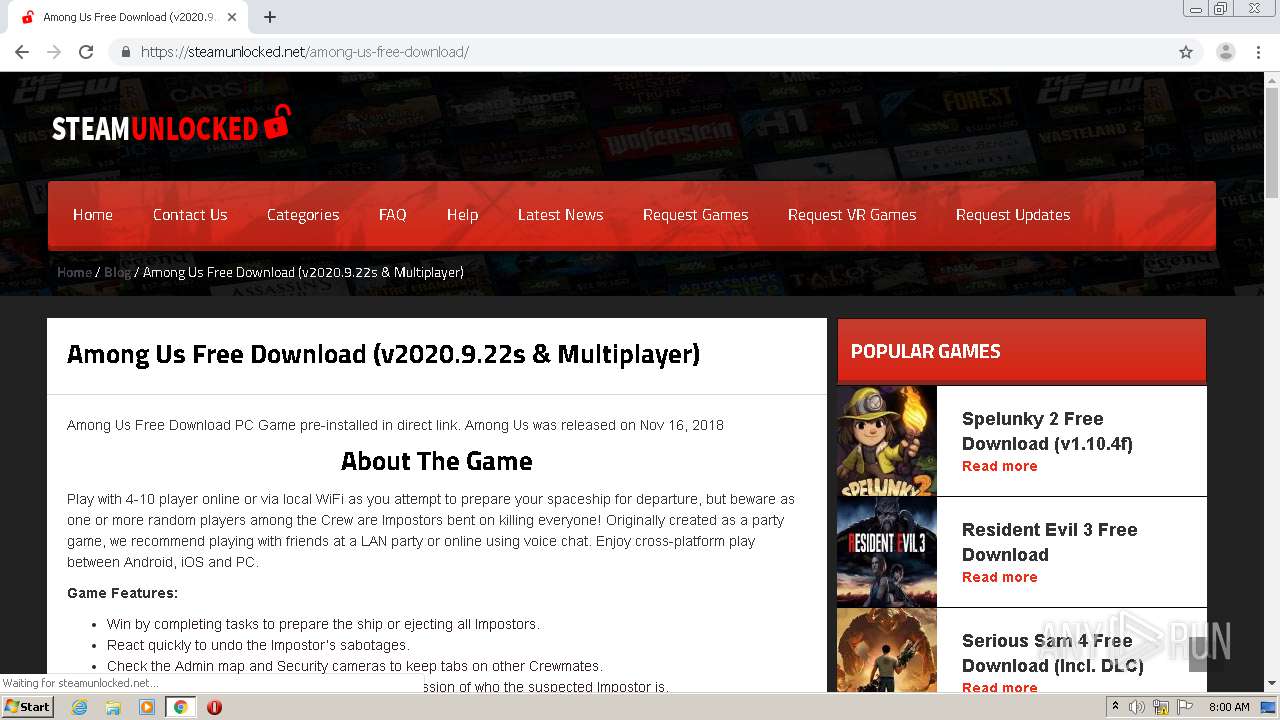Open a new tab with the plus icon
This screenshot has height=720, width=1280.
[x=270, y=17]
